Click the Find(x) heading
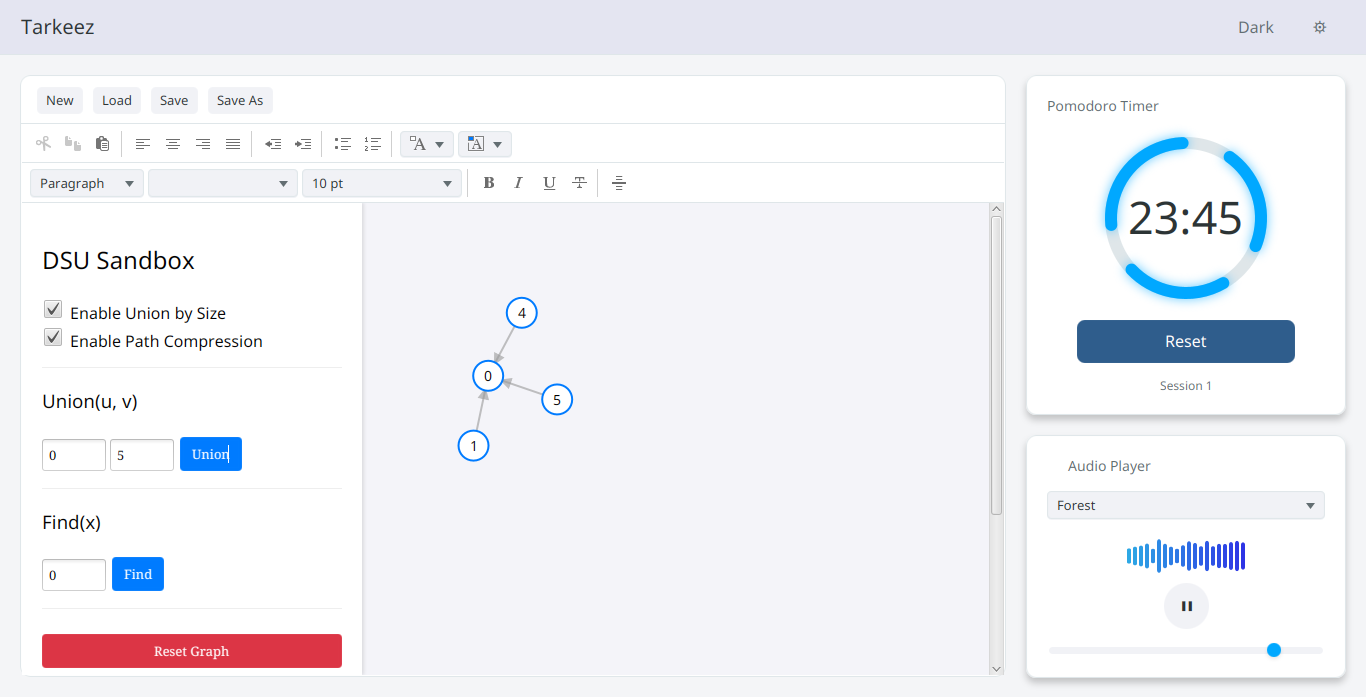 tap(72, 522)
